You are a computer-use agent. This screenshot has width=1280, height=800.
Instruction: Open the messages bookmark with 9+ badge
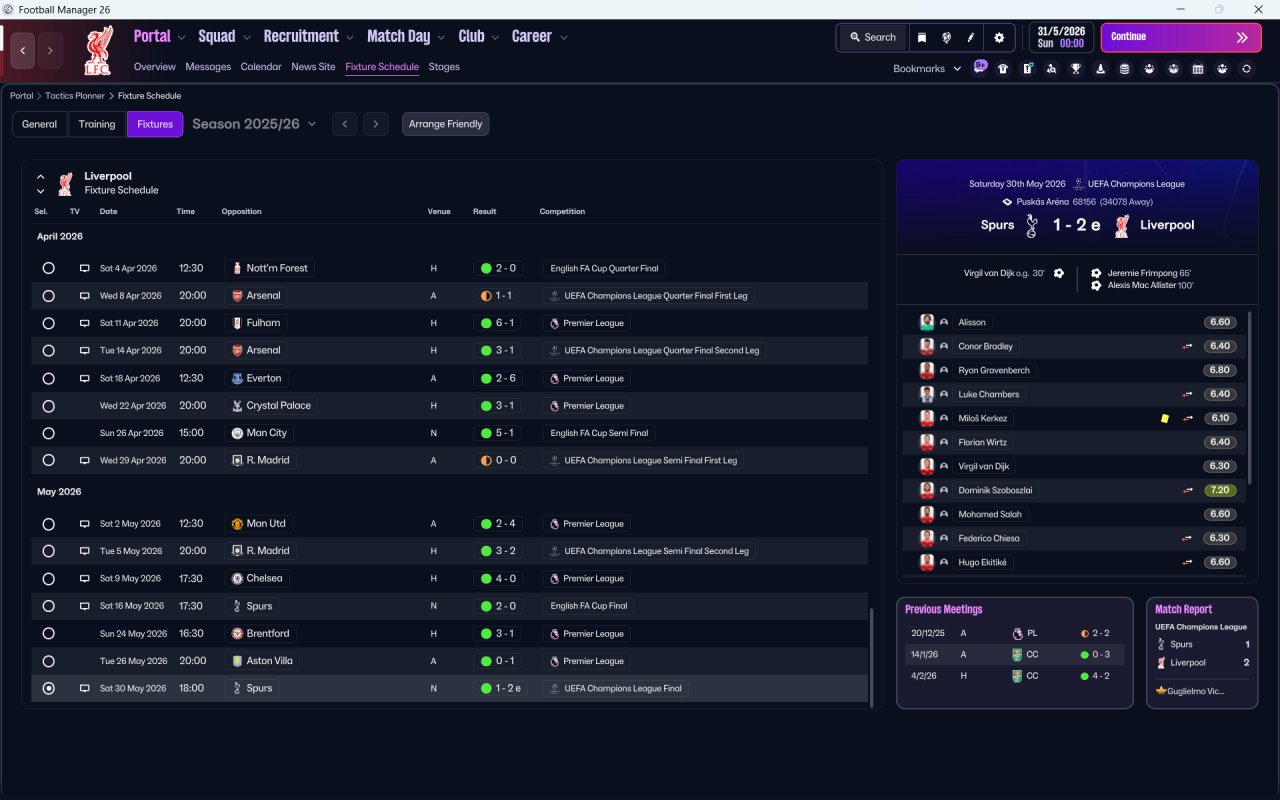tap(980, 68)
